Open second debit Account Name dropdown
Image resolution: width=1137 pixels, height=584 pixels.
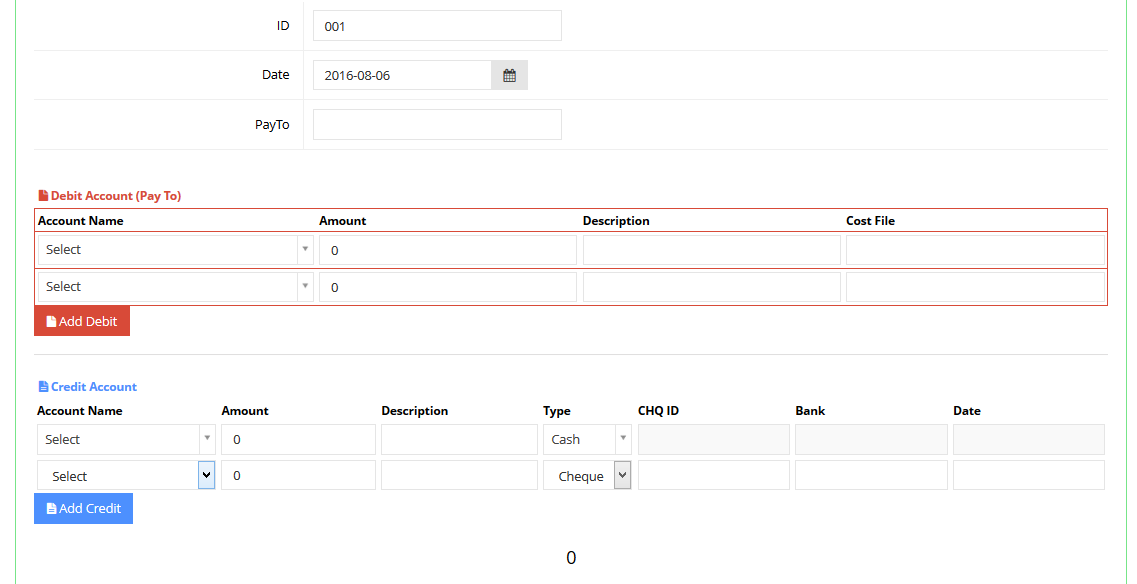coord(175,287)
